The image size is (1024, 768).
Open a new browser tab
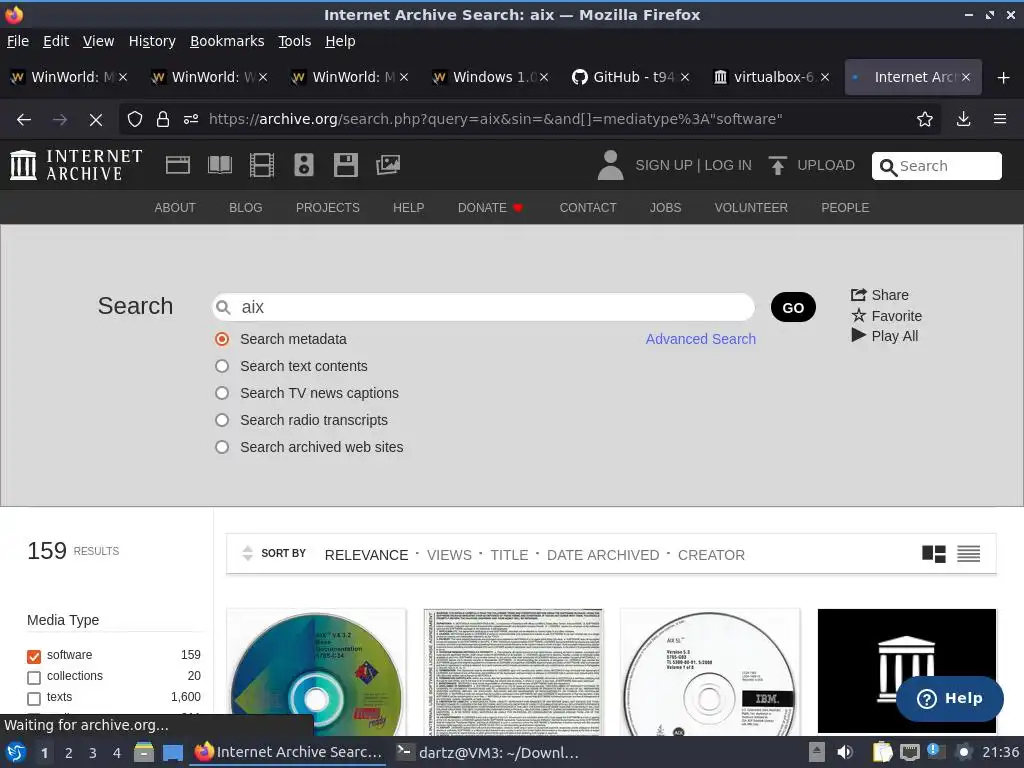[x=1004, y=78]
